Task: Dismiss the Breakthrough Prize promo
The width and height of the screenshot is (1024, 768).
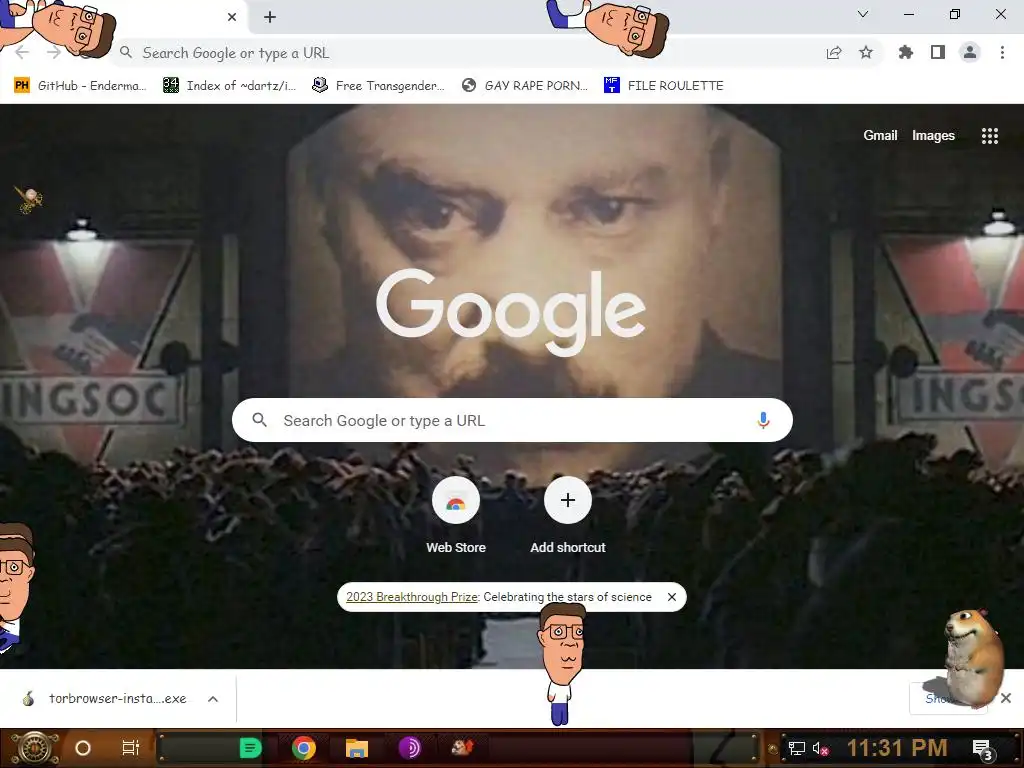Action: pos(671,597)
